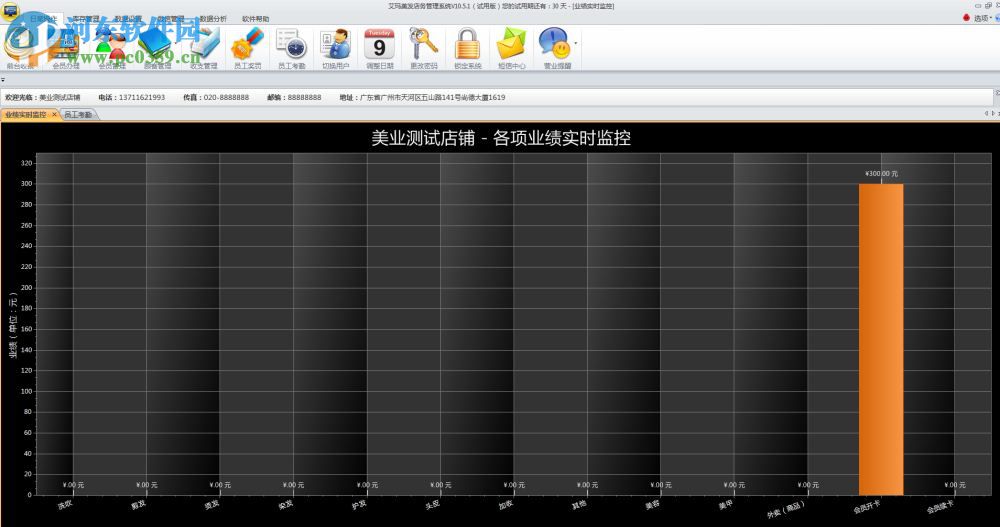Expand the arrow beside 营业提醒
The image size is (1000, 527).
(x=575, y=45)
